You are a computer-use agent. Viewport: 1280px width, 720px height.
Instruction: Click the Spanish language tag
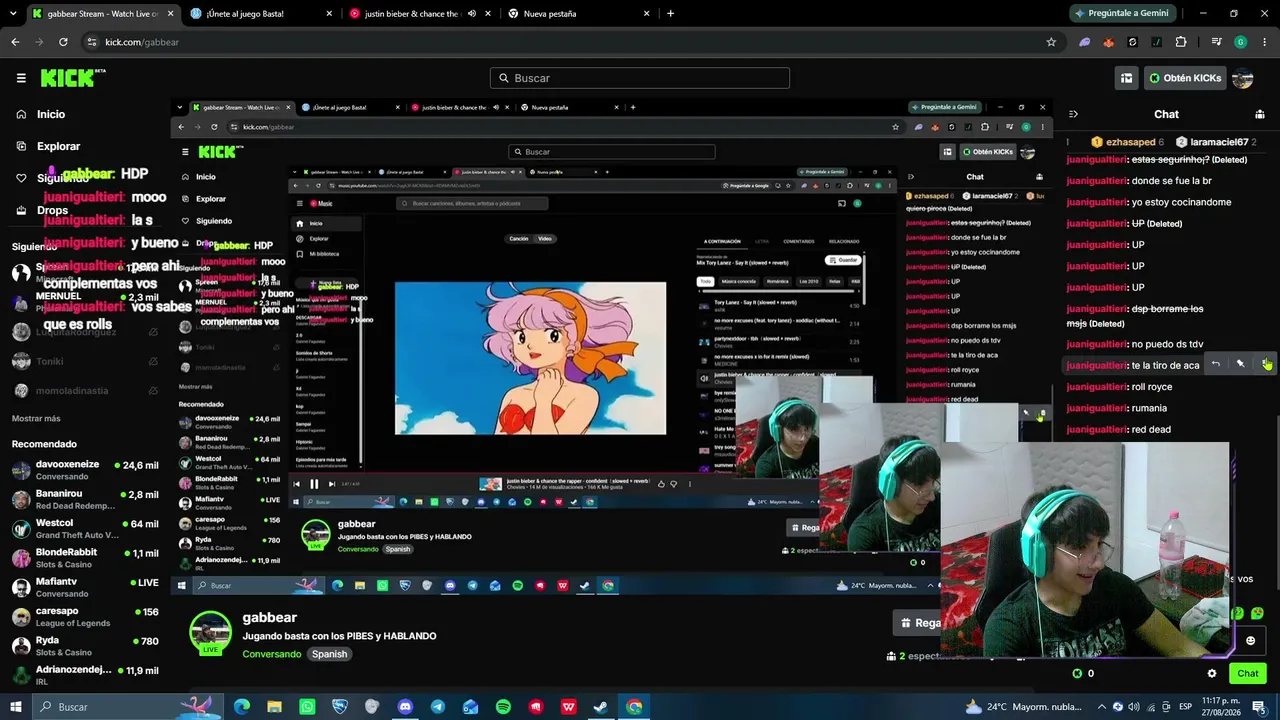tap(329, 654)
